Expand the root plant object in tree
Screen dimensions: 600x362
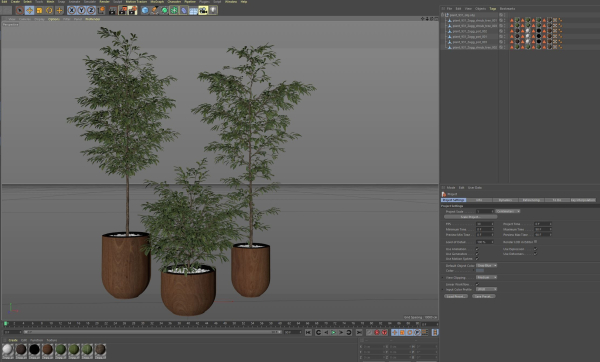[443, 15]
